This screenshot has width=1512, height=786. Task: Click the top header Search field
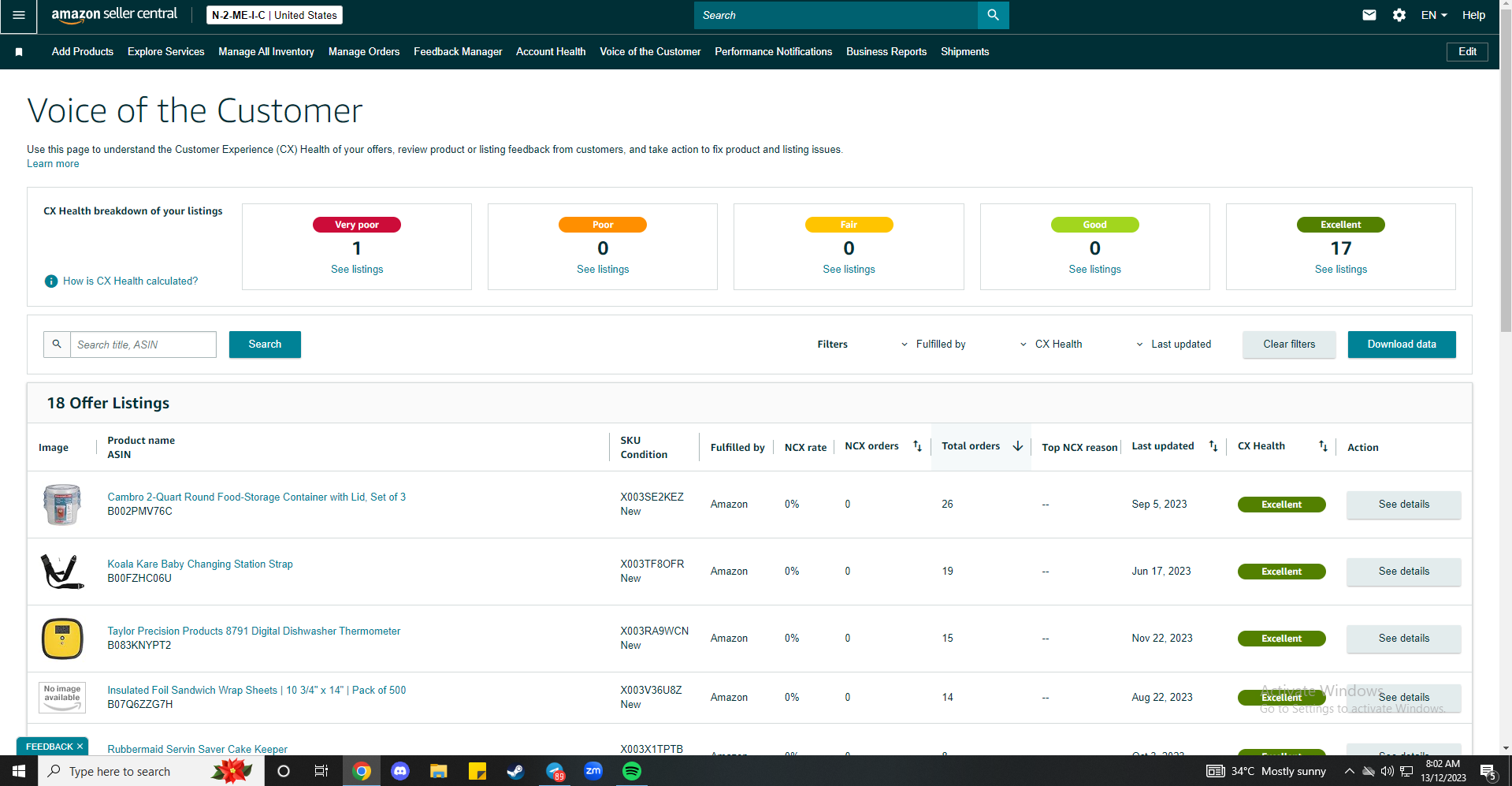pos(836,15)
